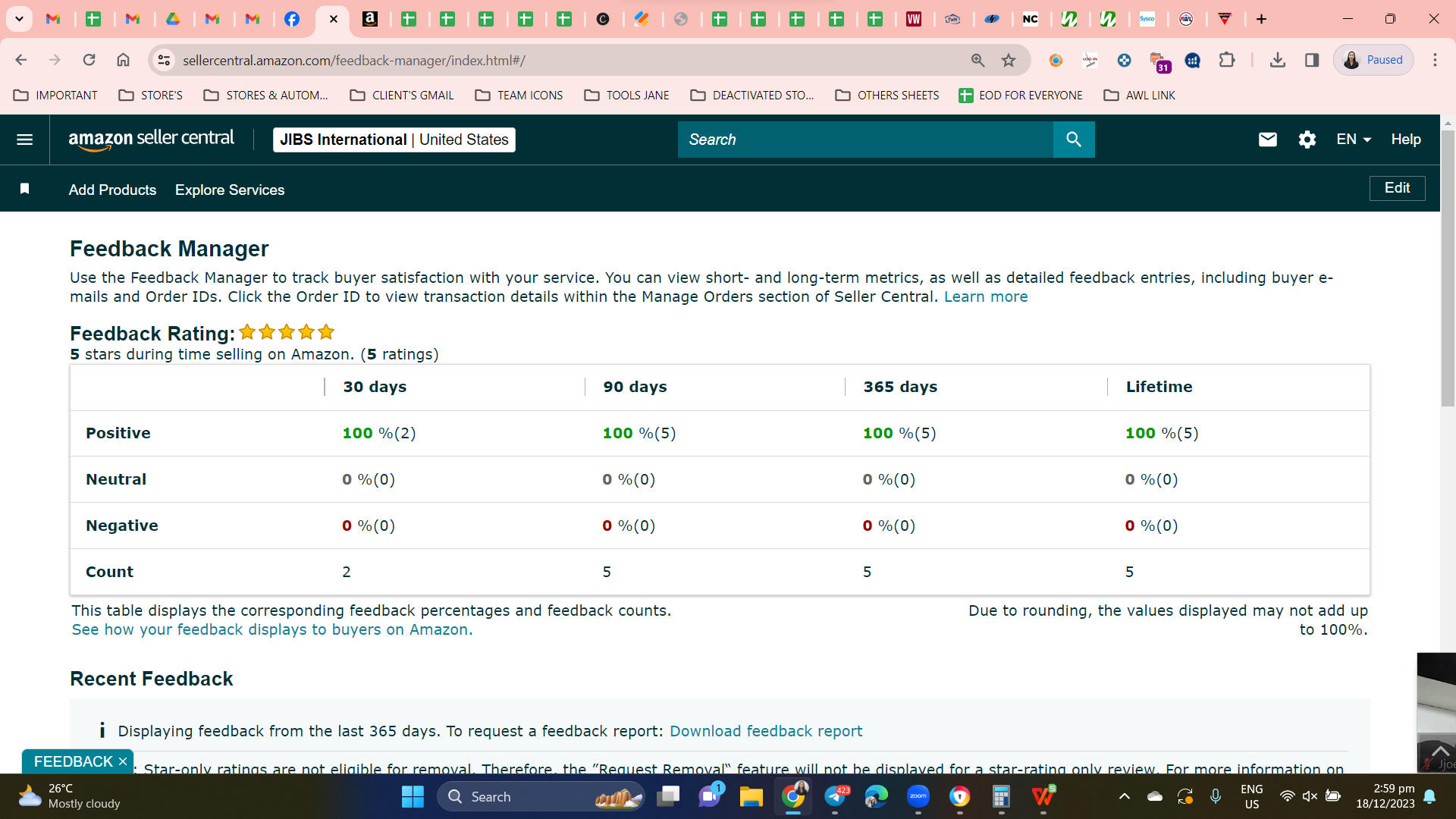Screen dimensions: 1456x819
Task: Open the OTHERS SHEETS bookmarks folder
Action: pyautogui.click(x=887, y=95)
